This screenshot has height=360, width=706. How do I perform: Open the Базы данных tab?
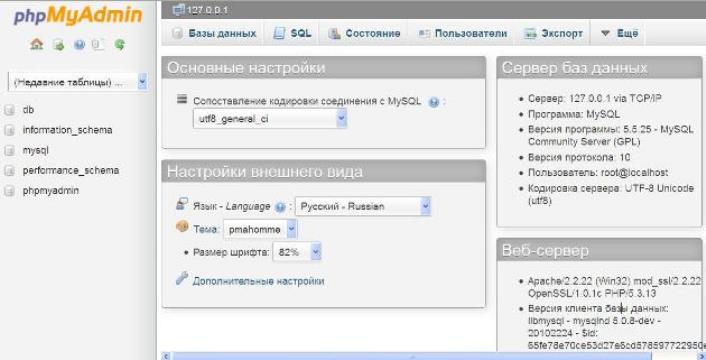(215, 33)
